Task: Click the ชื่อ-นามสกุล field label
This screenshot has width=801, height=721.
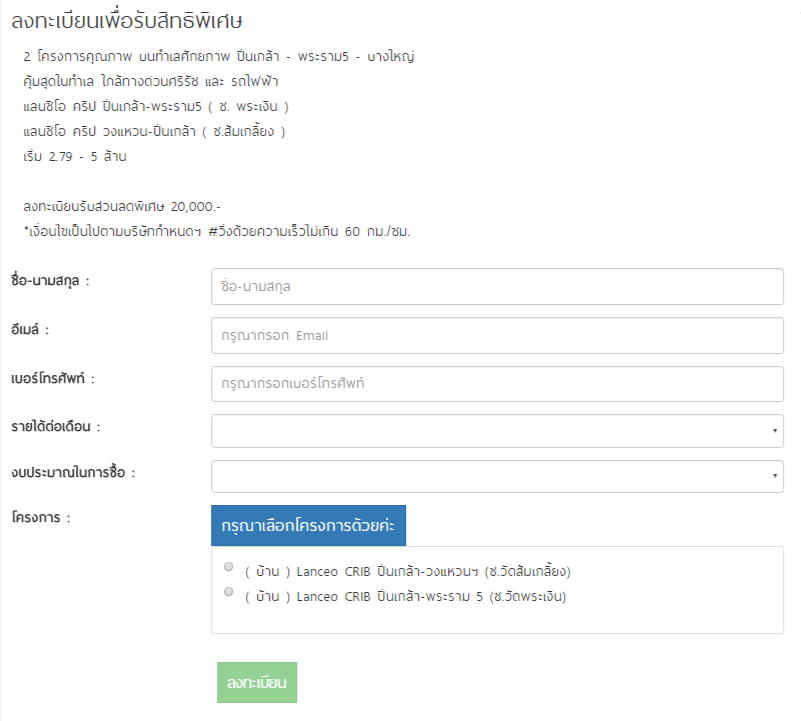Action: pyautogui.click(x=51, y=282)
